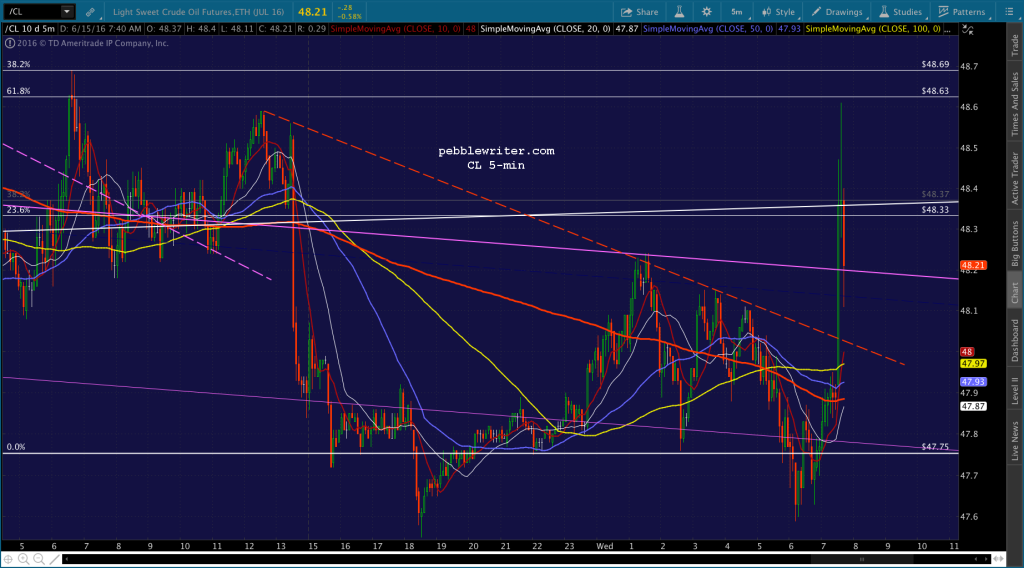Click the red 48.21 price bubble on axis

click(x=973, y=265)
